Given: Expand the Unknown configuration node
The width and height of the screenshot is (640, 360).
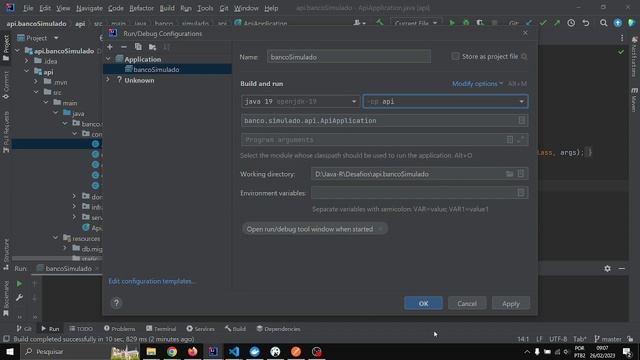Looking at the screenshot, I should click(x=108, y=80).
